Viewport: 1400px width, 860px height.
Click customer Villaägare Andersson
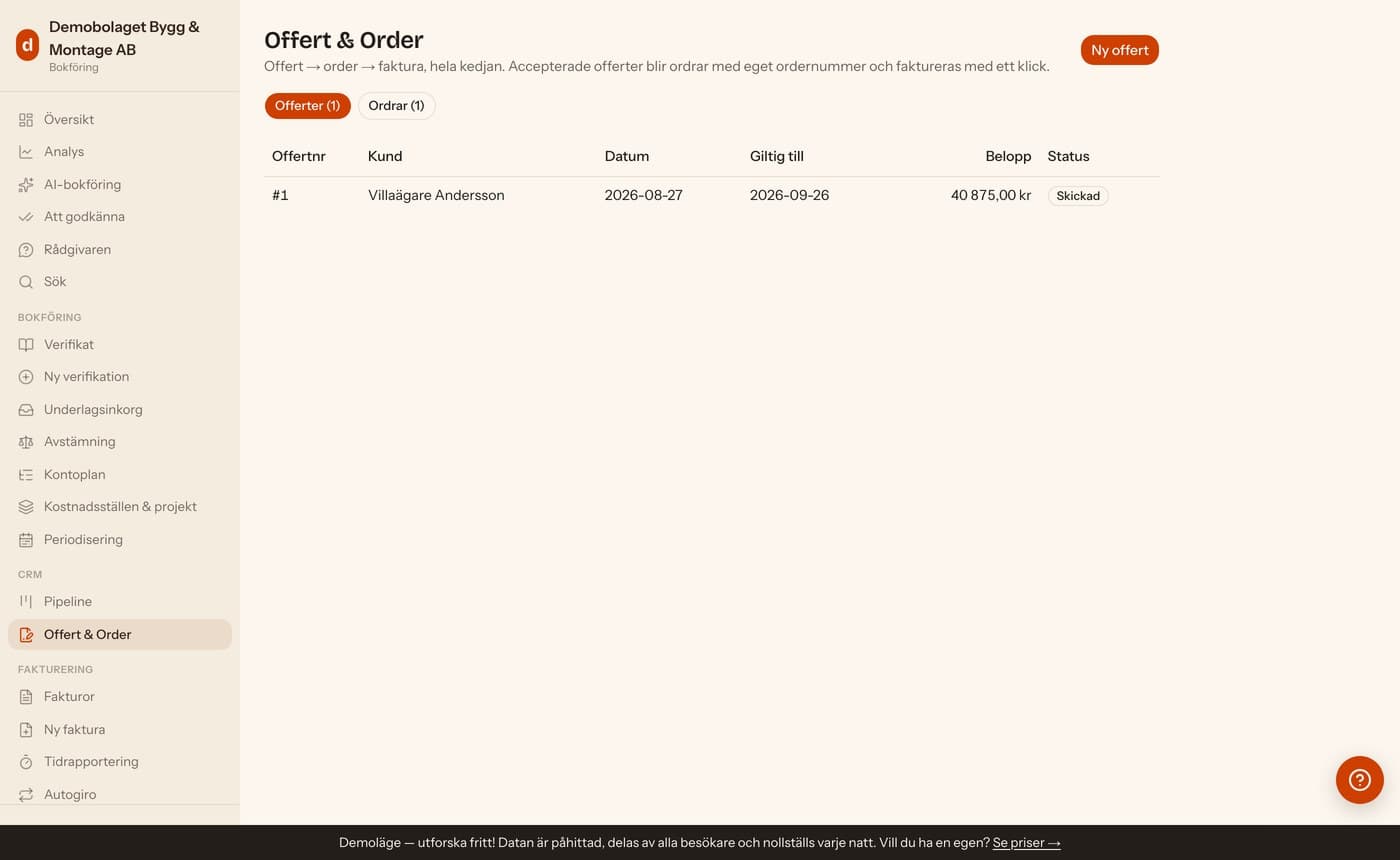[436, 196]
